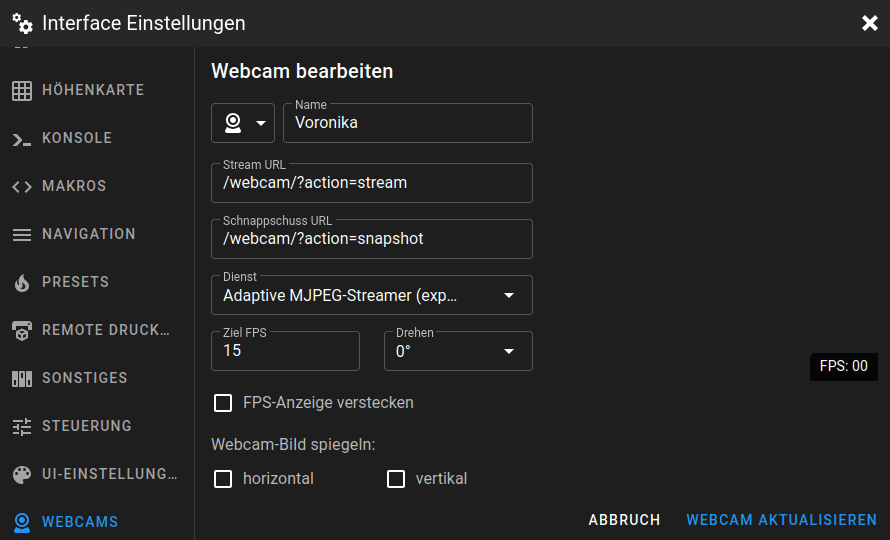Click the Höhenkarte grid icon
Viewport: 890px width, 540px height.
[22, 90]
